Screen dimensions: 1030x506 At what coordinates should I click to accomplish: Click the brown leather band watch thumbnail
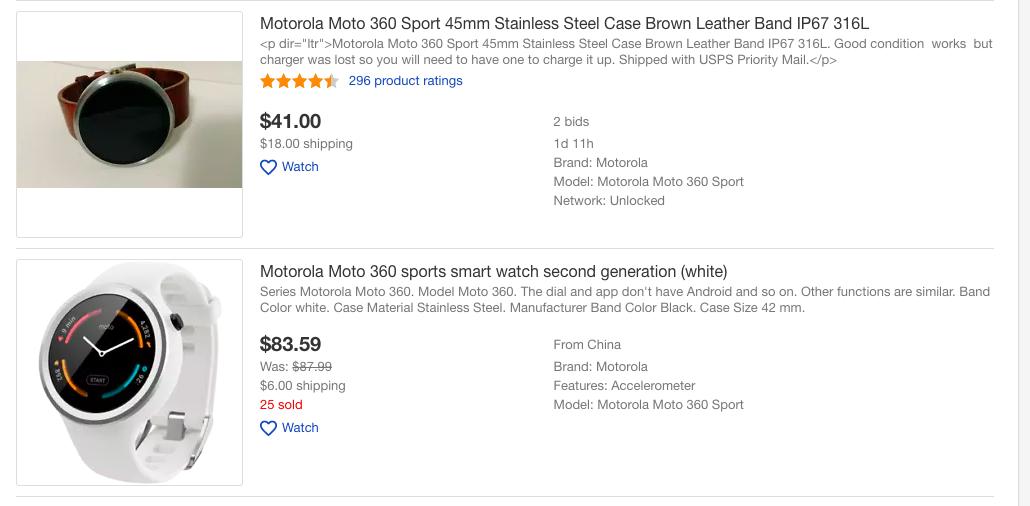(x=130, y=124)
